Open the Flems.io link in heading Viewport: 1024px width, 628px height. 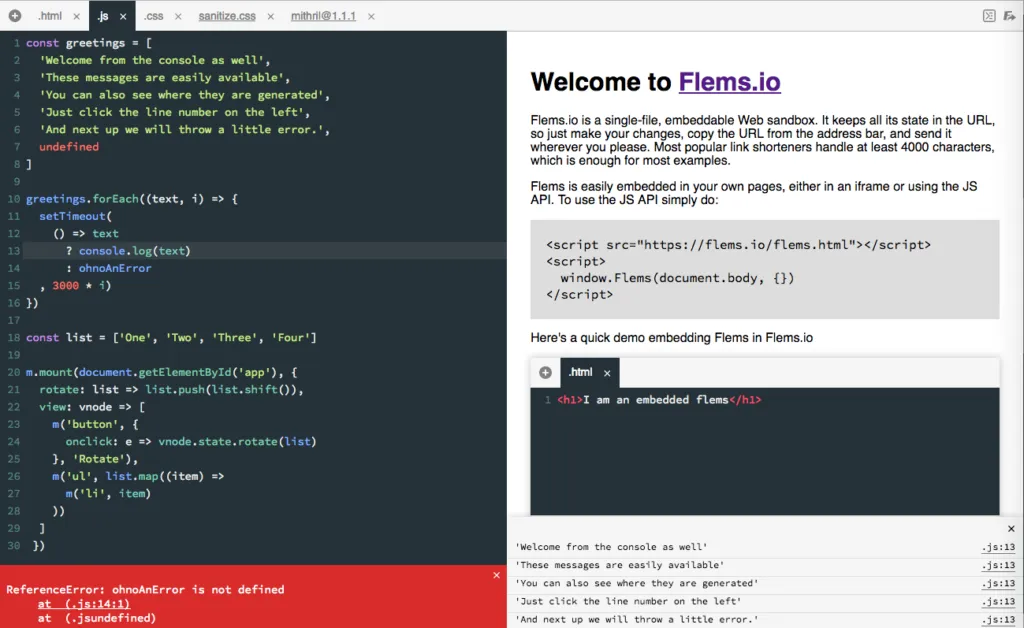(729, 82)
